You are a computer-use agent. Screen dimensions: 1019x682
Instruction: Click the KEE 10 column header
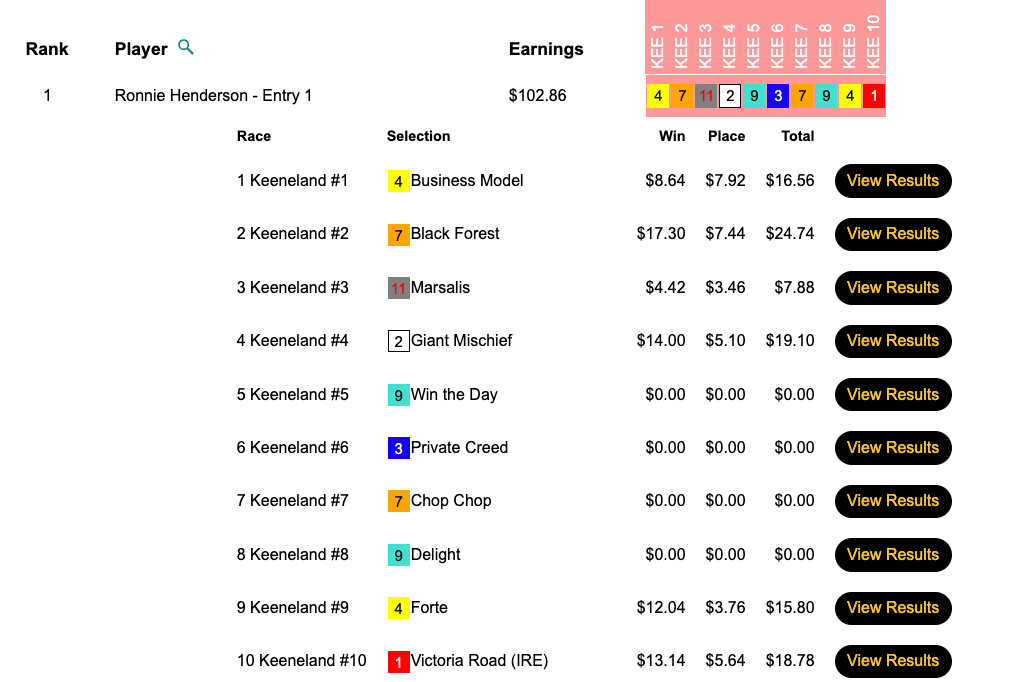point(873,42)
